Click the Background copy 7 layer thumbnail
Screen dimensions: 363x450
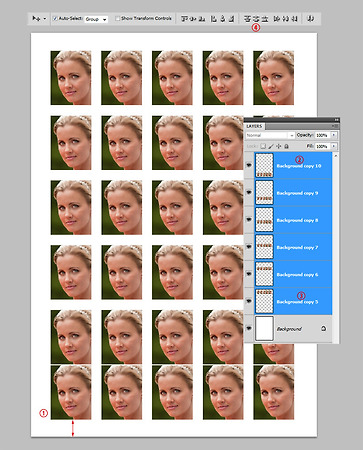click(264, 247)
